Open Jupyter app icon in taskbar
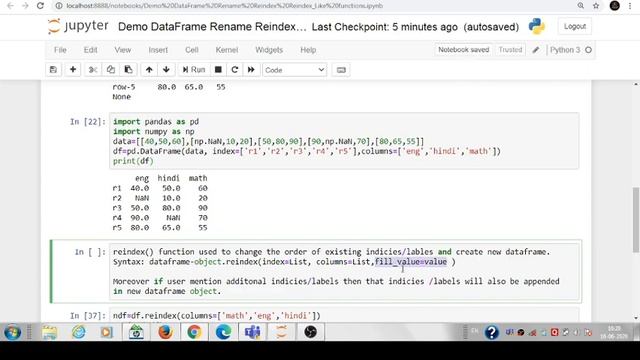Viewport: 640px width, 360px height. tap(281, 332)
